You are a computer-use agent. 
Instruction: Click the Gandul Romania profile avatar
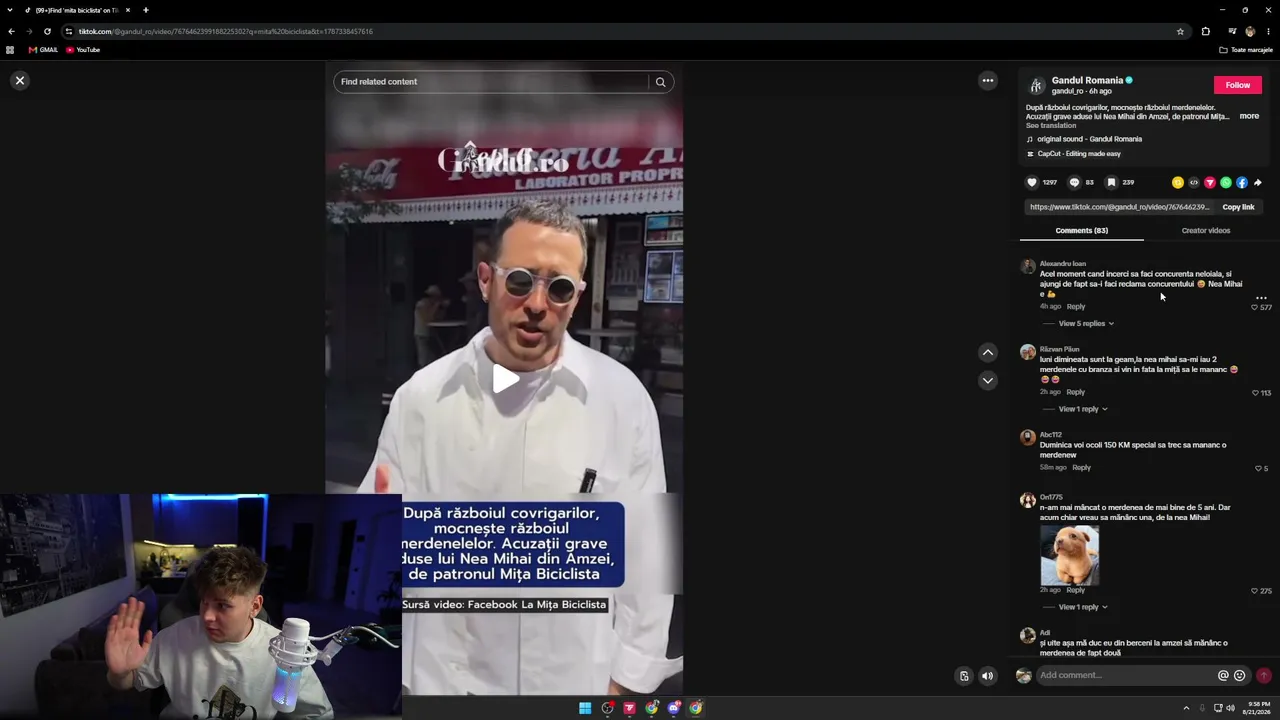1037,85
